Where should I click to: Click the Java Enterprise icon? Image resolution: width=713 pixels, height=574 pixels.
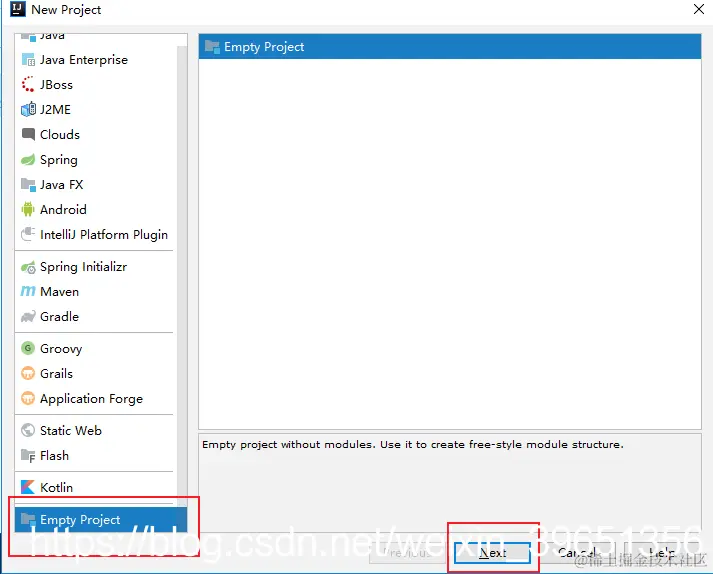(x=28, y=60)
